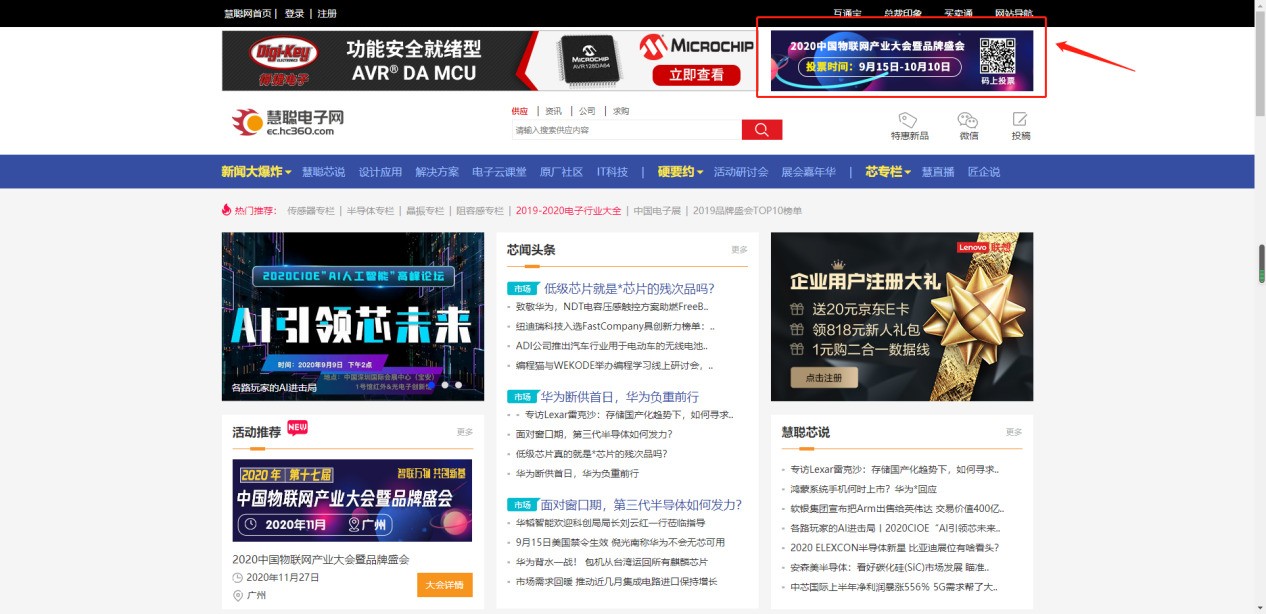Image resolution: width=1266 pixels, height=614 pixels.
Task: Expand the 硬要约 dropdown menu
Action: (x=680, y=172)
